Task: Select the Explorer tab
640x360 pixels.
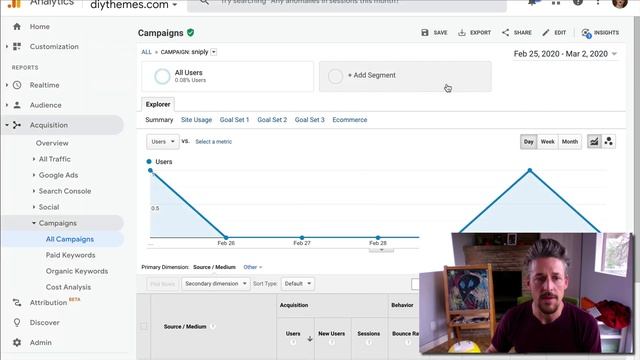Action: click(x=158, y=104)
